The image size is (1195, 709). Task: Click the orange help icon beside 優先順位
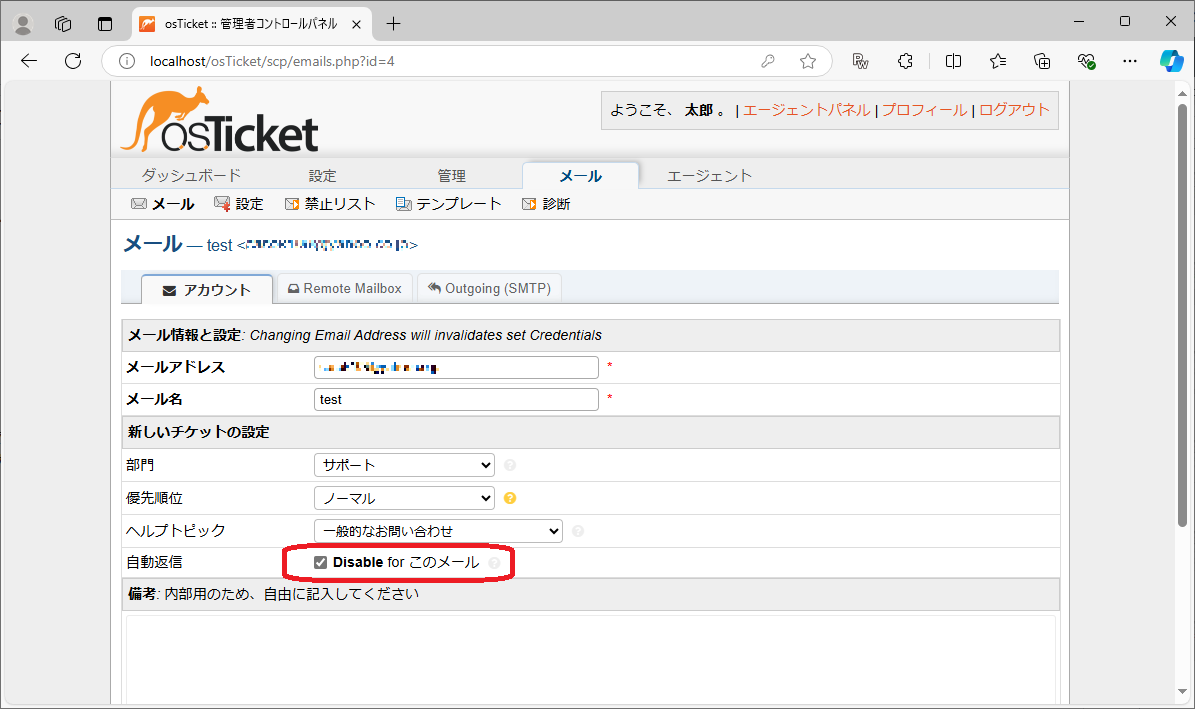point(509,497)
